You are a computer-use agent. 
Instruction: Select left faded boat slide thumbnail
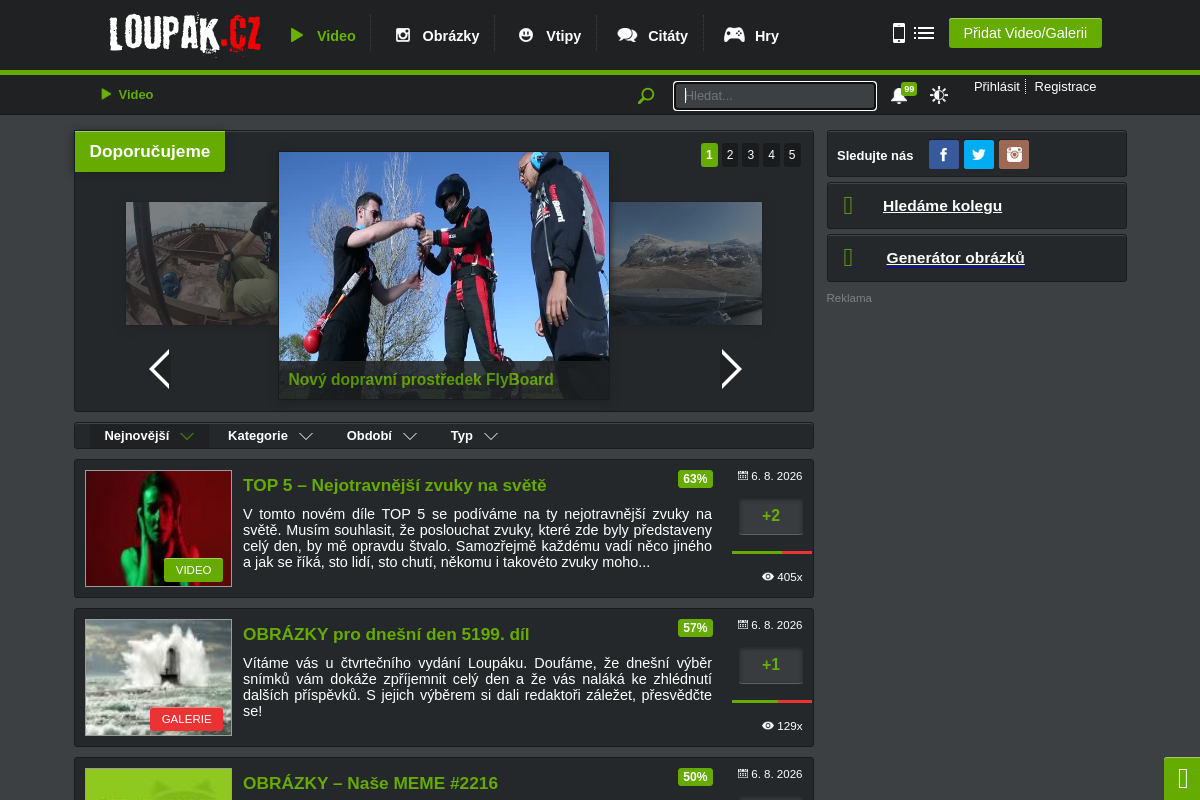click(x=202, y=263)
